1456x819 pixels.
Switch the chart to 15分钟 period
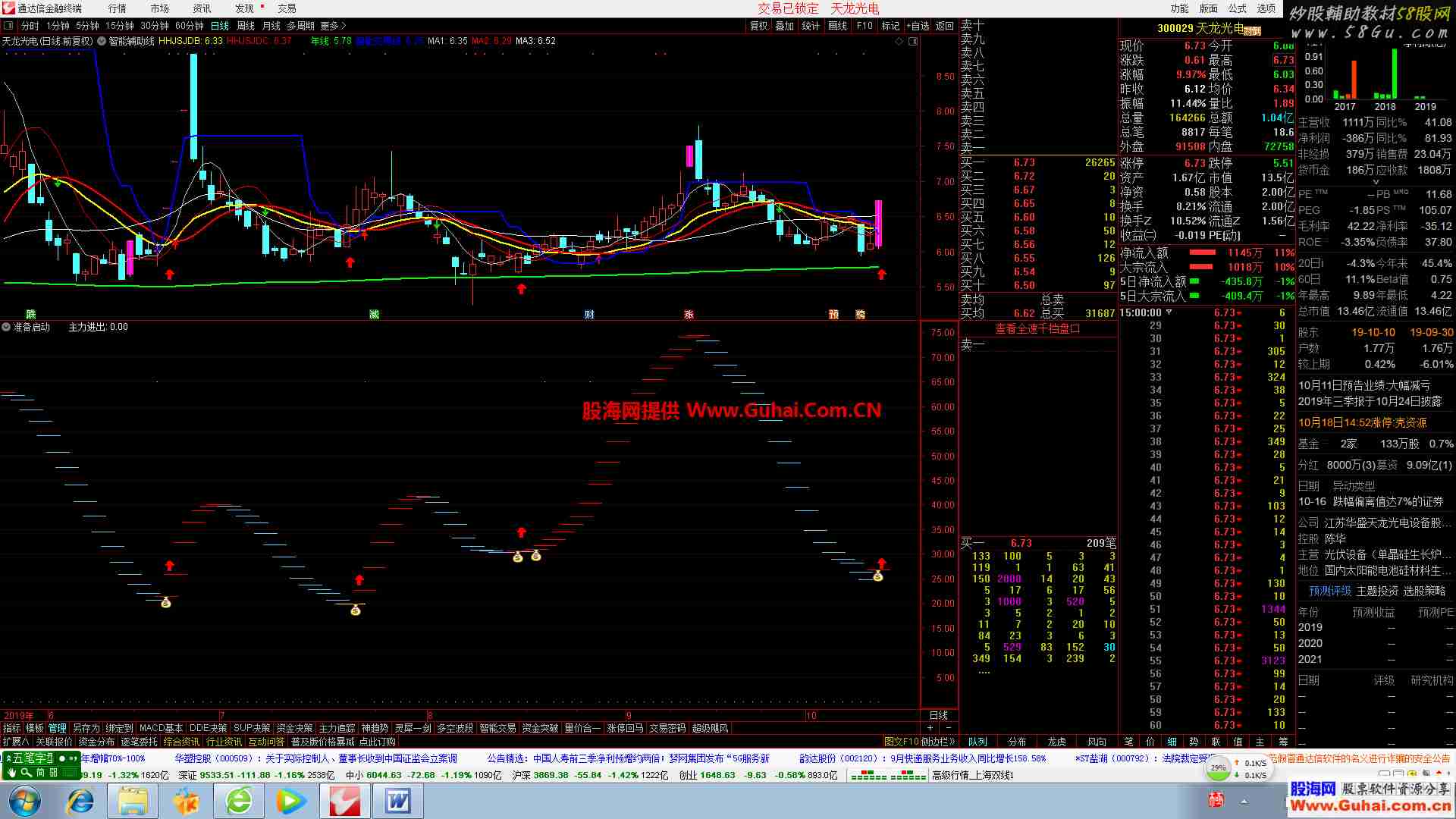click(120, 26)
